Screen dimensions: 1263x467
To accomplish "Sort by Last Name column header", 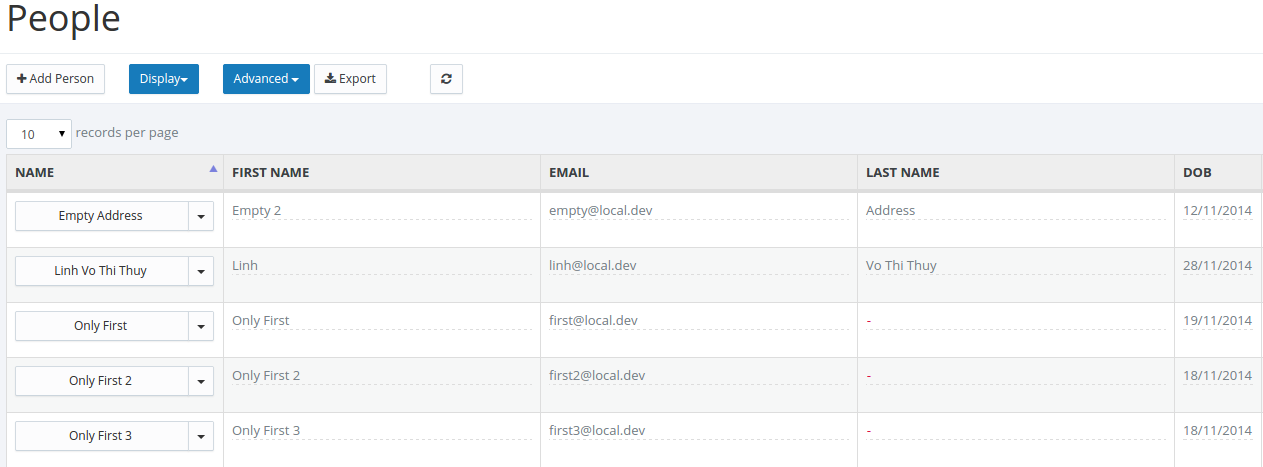I will (x=1015, y=172).
